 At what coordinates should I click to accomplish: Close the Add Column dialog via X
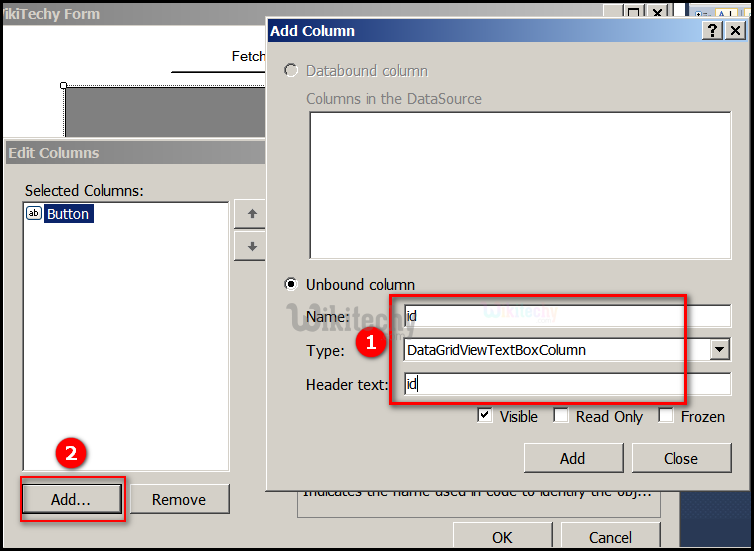[x=735, y=31]
